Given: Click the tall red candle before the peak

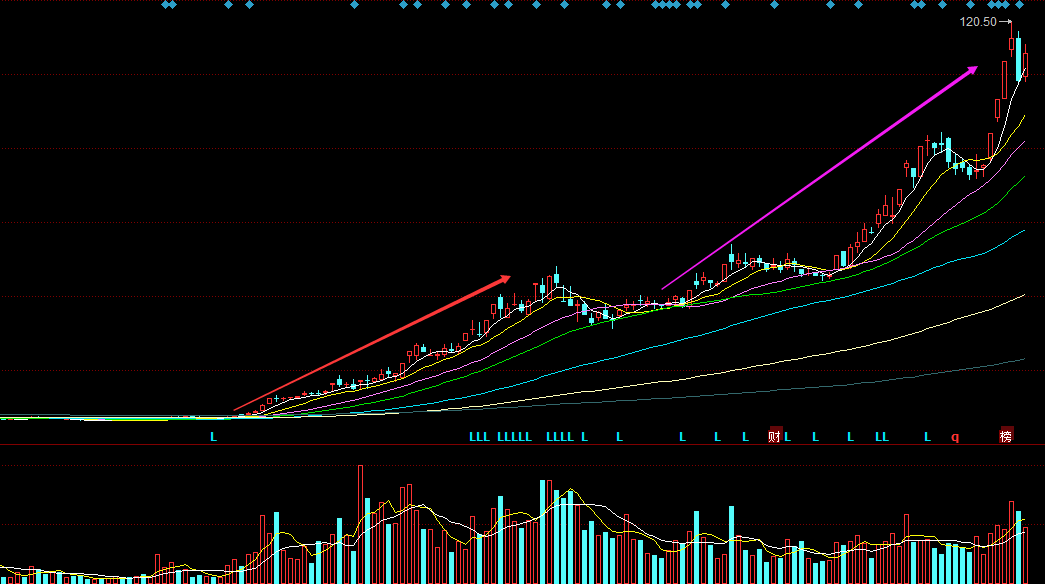Looking at the screenshot, I should pos(1003,80).
